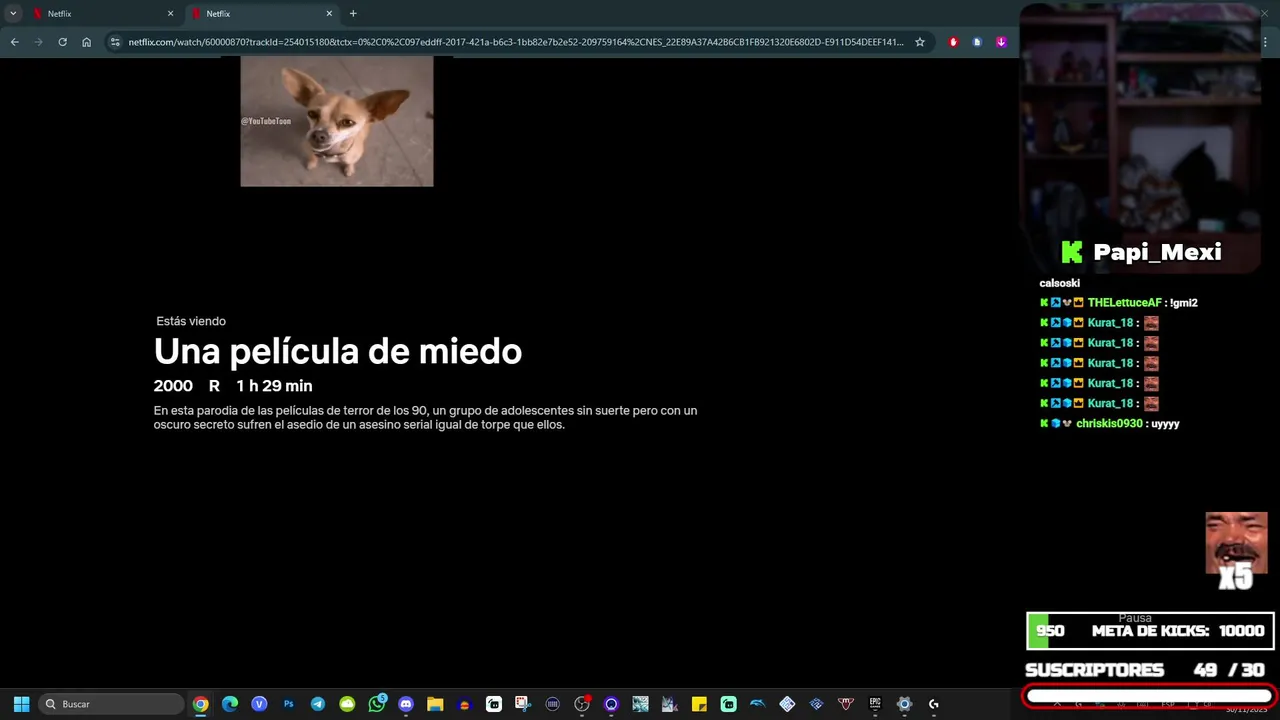Bookmark this page with the star icon
1280x720 pixels.
coord(920,42)
